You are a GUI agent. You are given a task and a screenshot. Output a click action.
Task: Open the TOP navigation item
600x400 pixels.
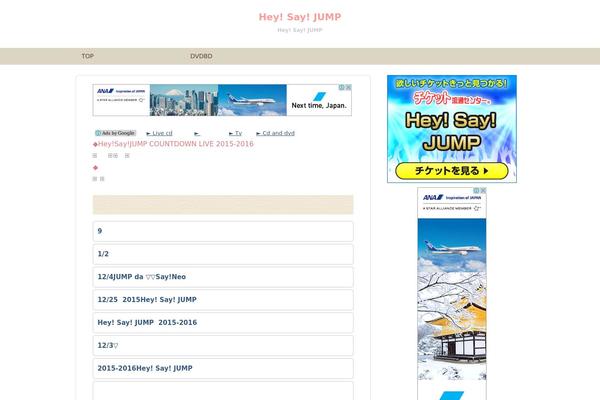(88, 56)
